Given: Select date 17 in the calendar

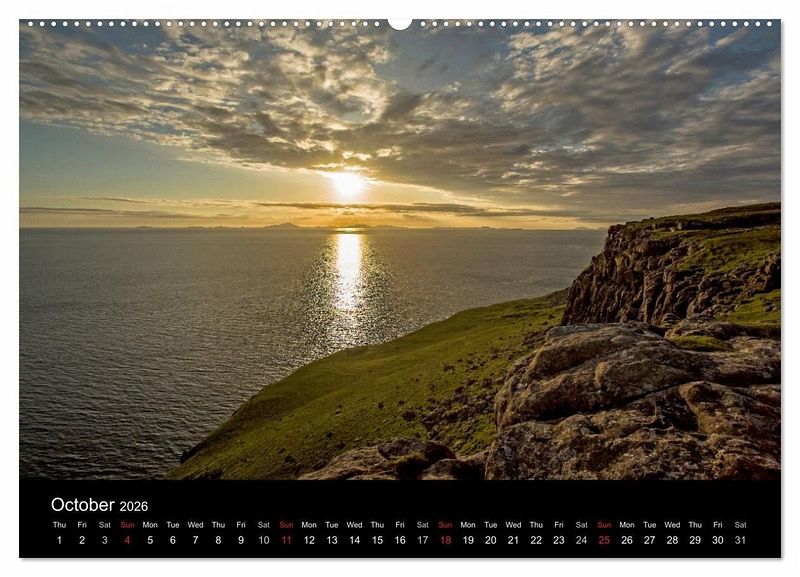Looking at the screenshot, I should (422, 540).
